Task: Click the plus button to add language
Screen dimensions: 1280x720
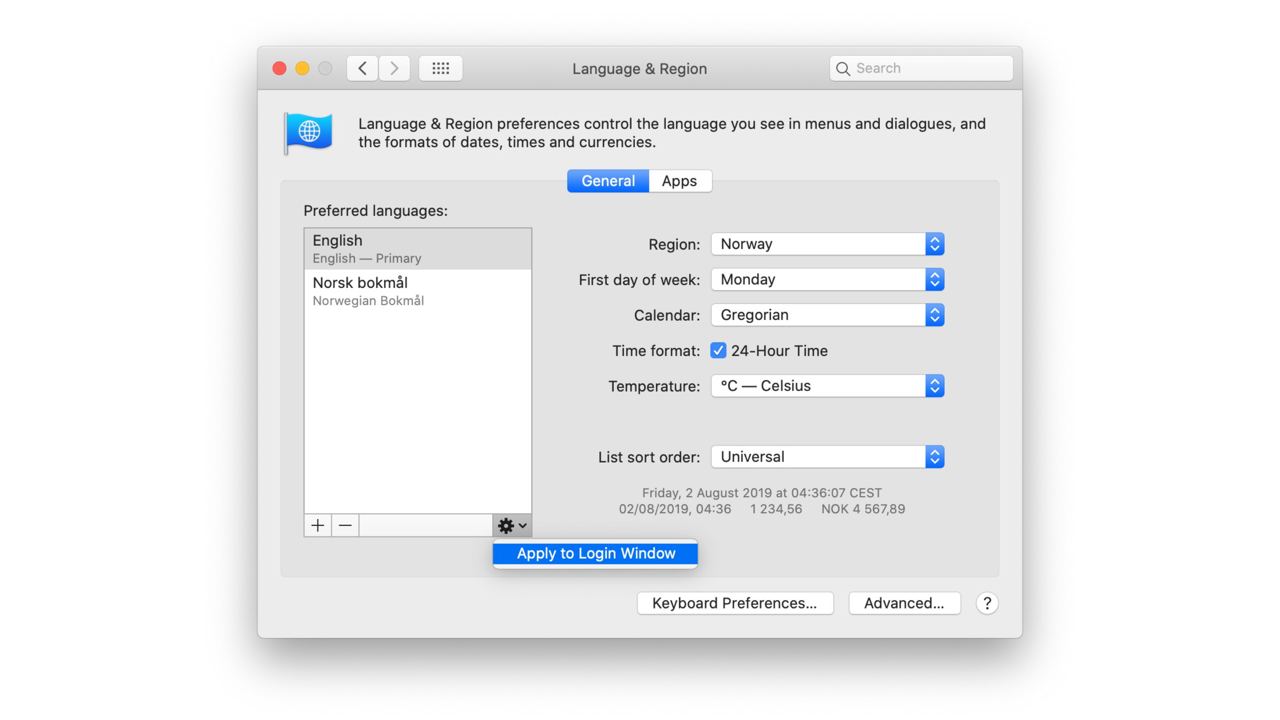Action: click(x=318, y=525)
